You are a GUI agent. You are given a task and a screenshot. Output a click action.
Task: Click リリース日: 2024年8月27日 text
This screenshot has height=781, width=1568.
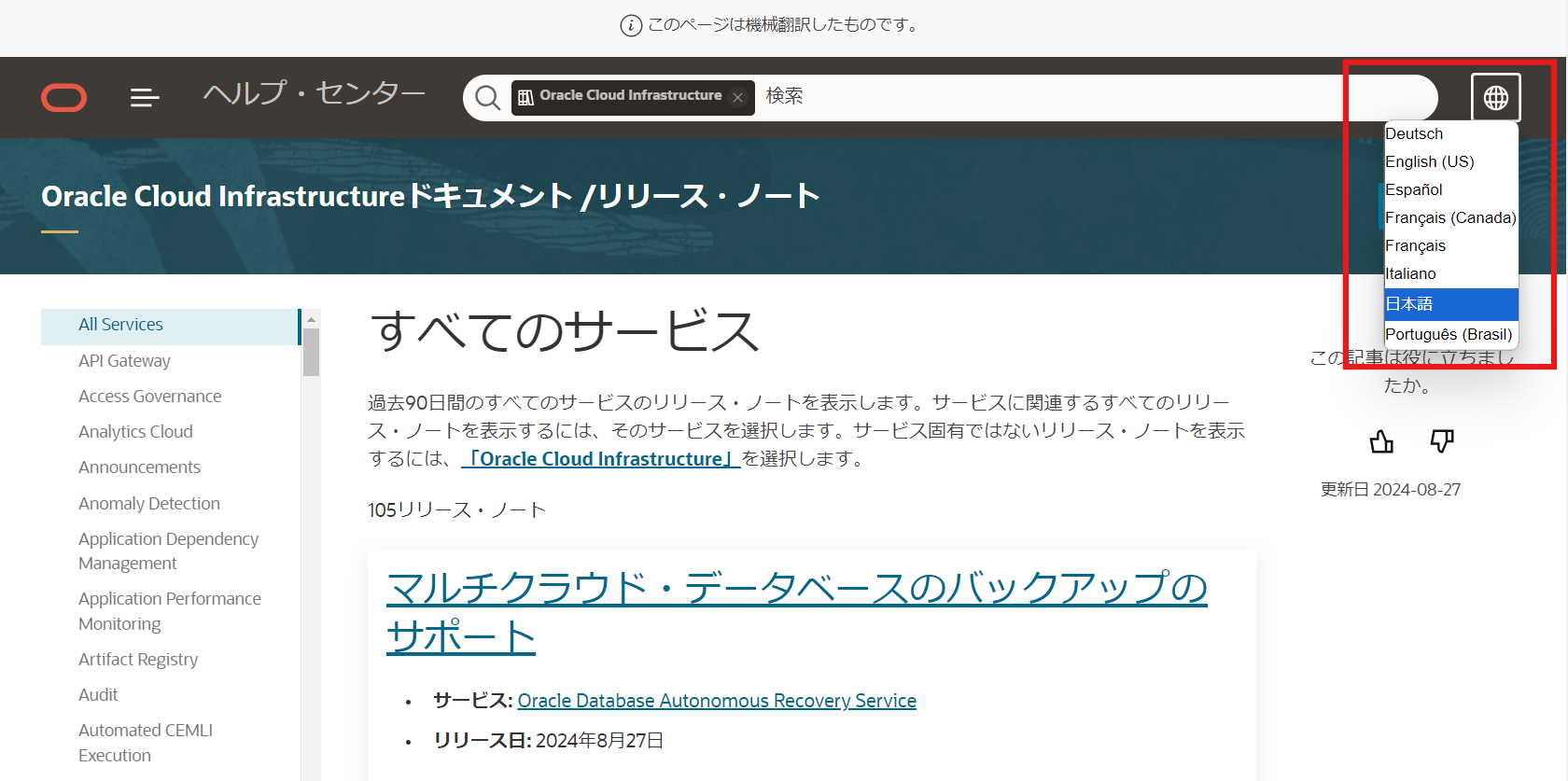549,741
